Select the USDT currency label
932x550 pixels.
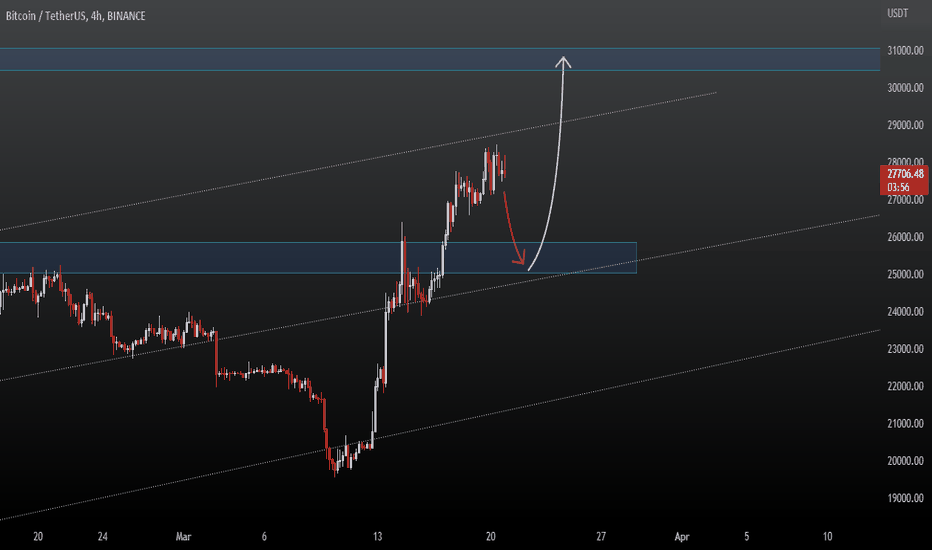[898, 13]
